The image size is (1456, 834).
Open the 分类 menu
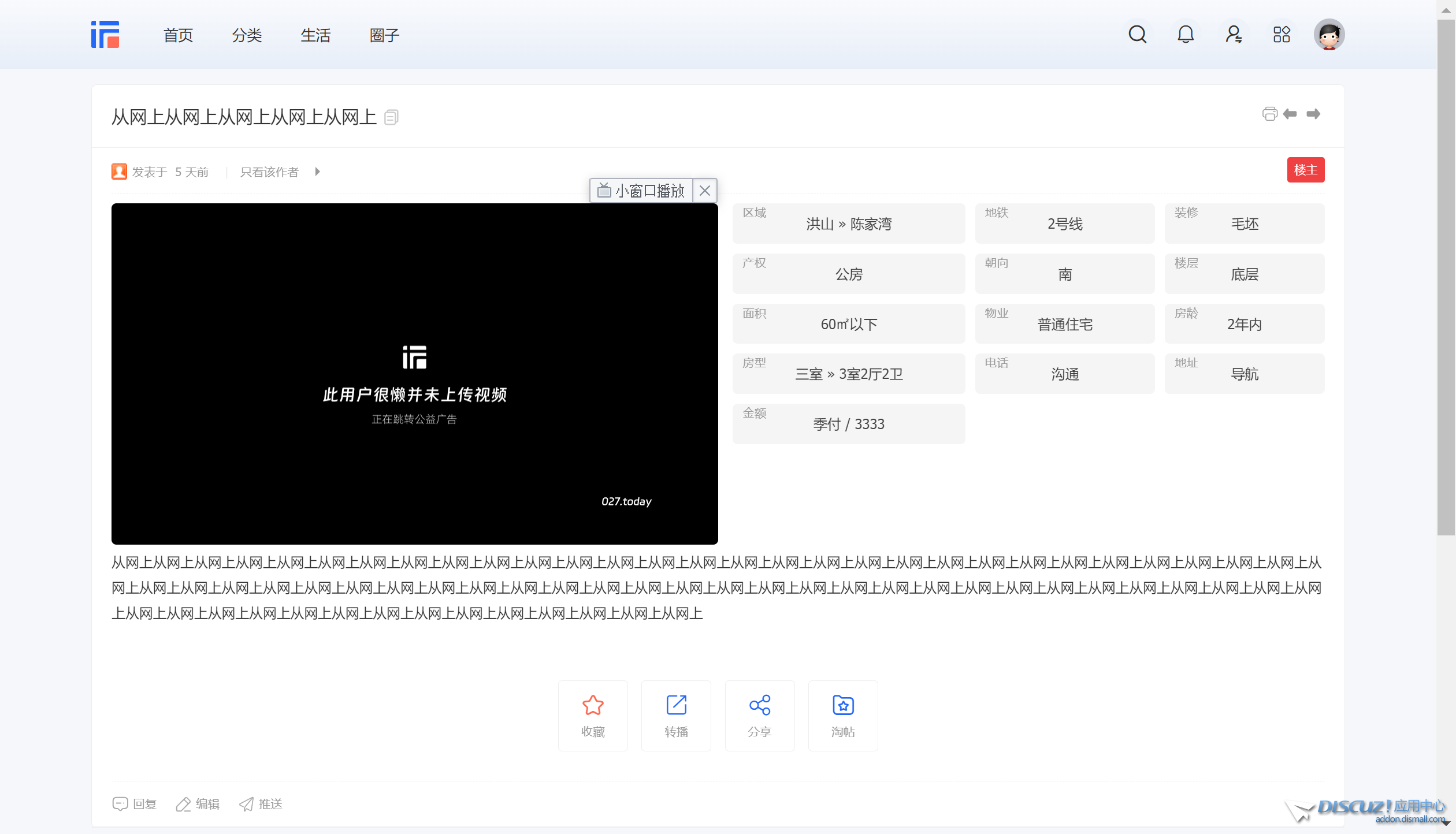[247, 35]
